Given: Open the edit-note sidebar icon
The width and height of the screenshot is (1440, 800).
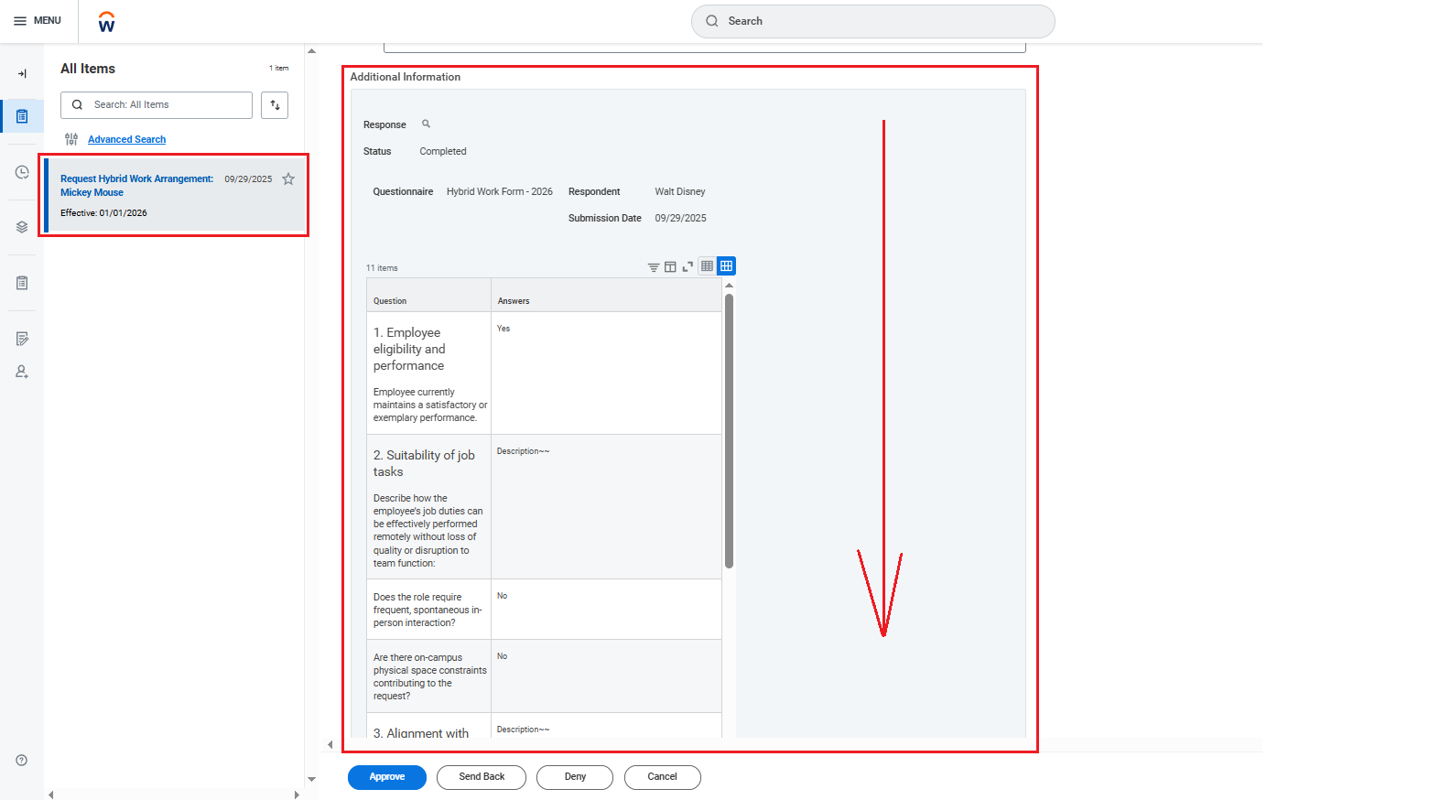Looking at the screenshot, I should tap(22, 339).
